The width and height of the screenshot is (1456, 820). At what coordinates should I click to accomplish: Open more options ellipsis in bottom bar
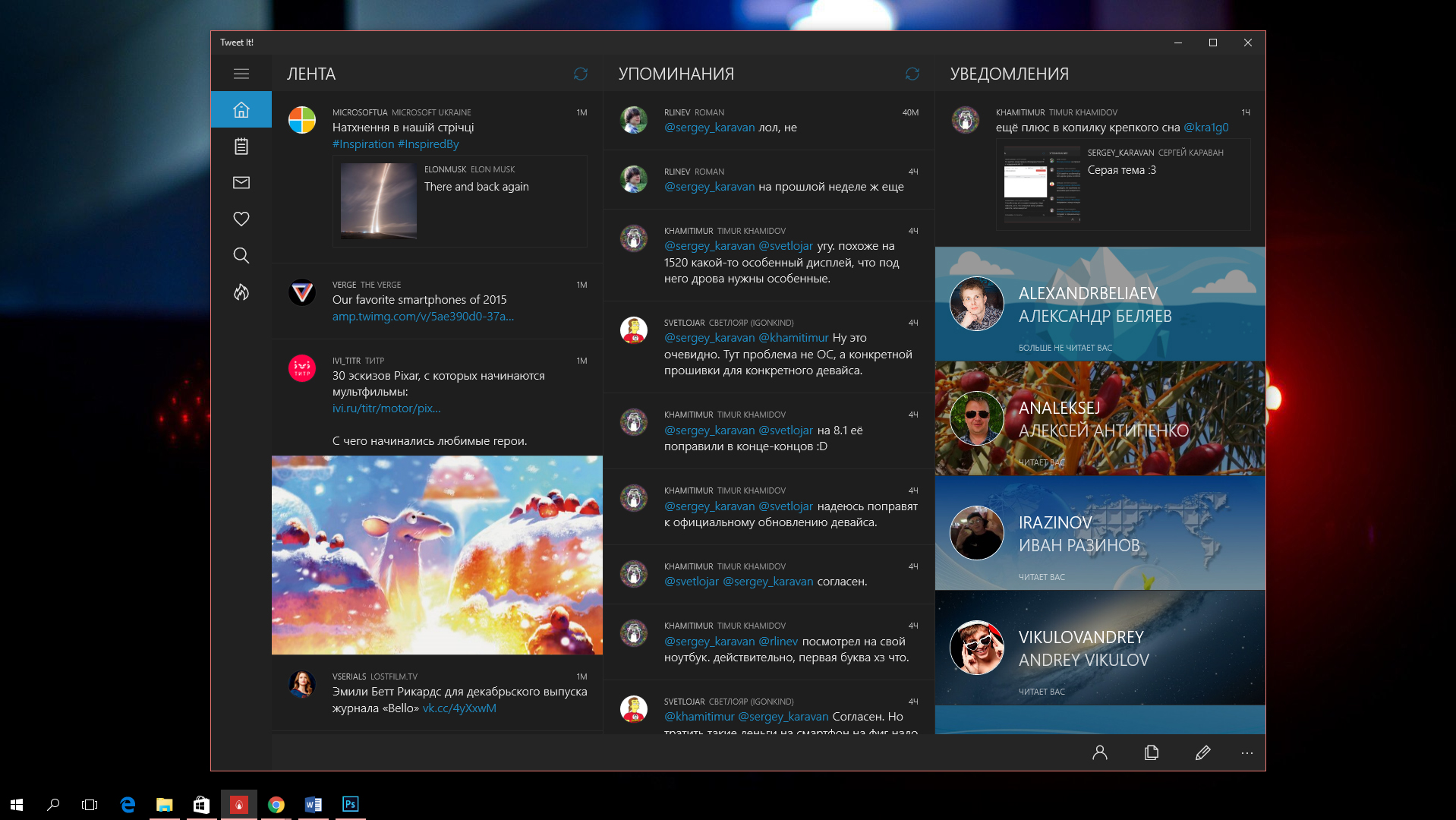(1247, 752)
